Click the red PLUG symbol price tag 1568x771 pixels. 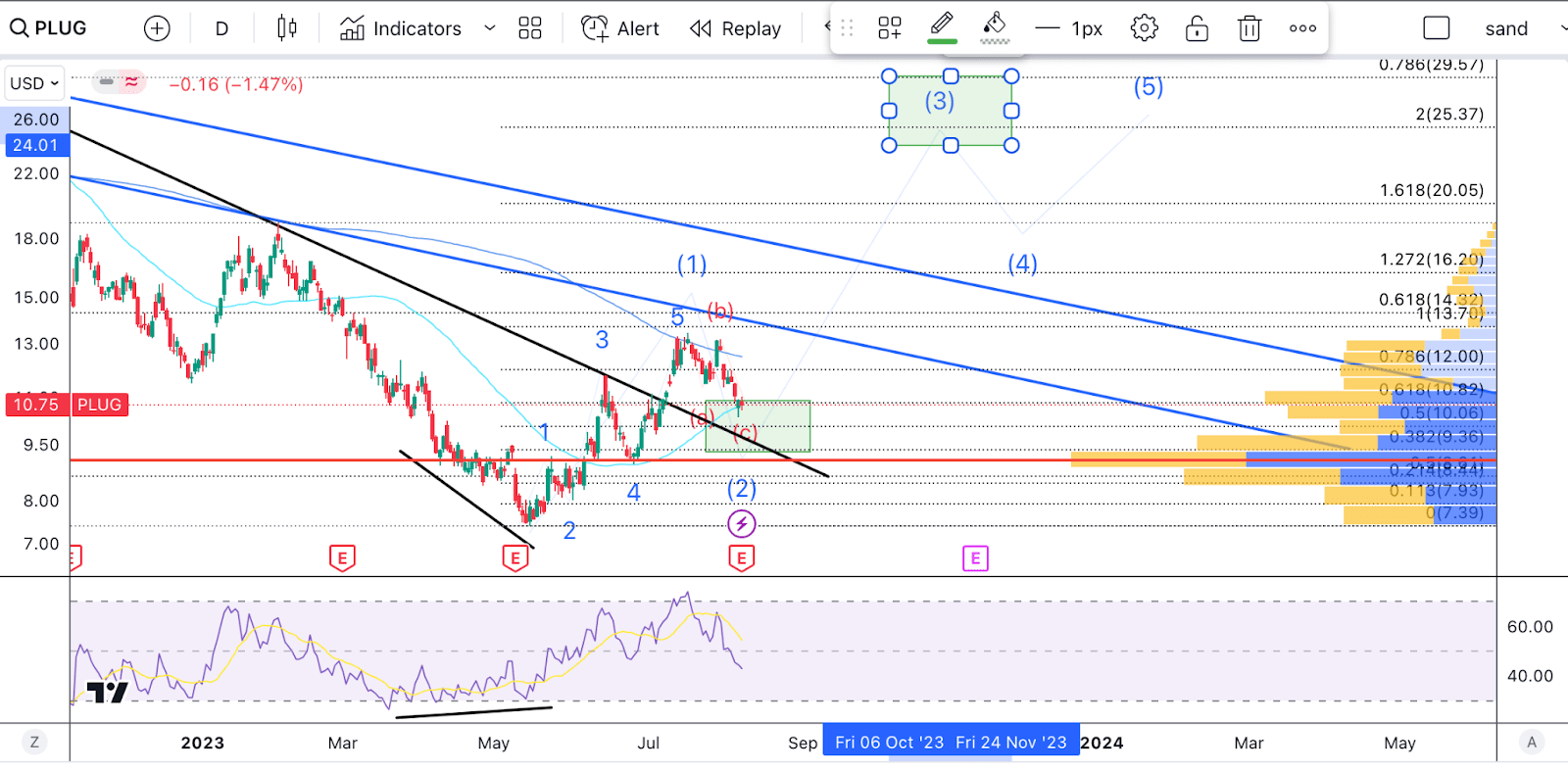click(100, 405)
